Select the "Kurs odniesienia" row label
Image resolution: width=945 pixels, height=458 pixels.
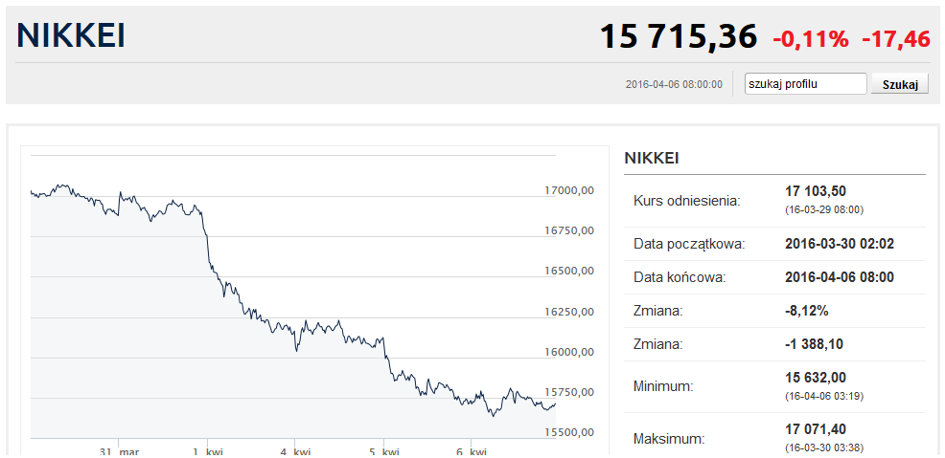(x=687, y=201)
